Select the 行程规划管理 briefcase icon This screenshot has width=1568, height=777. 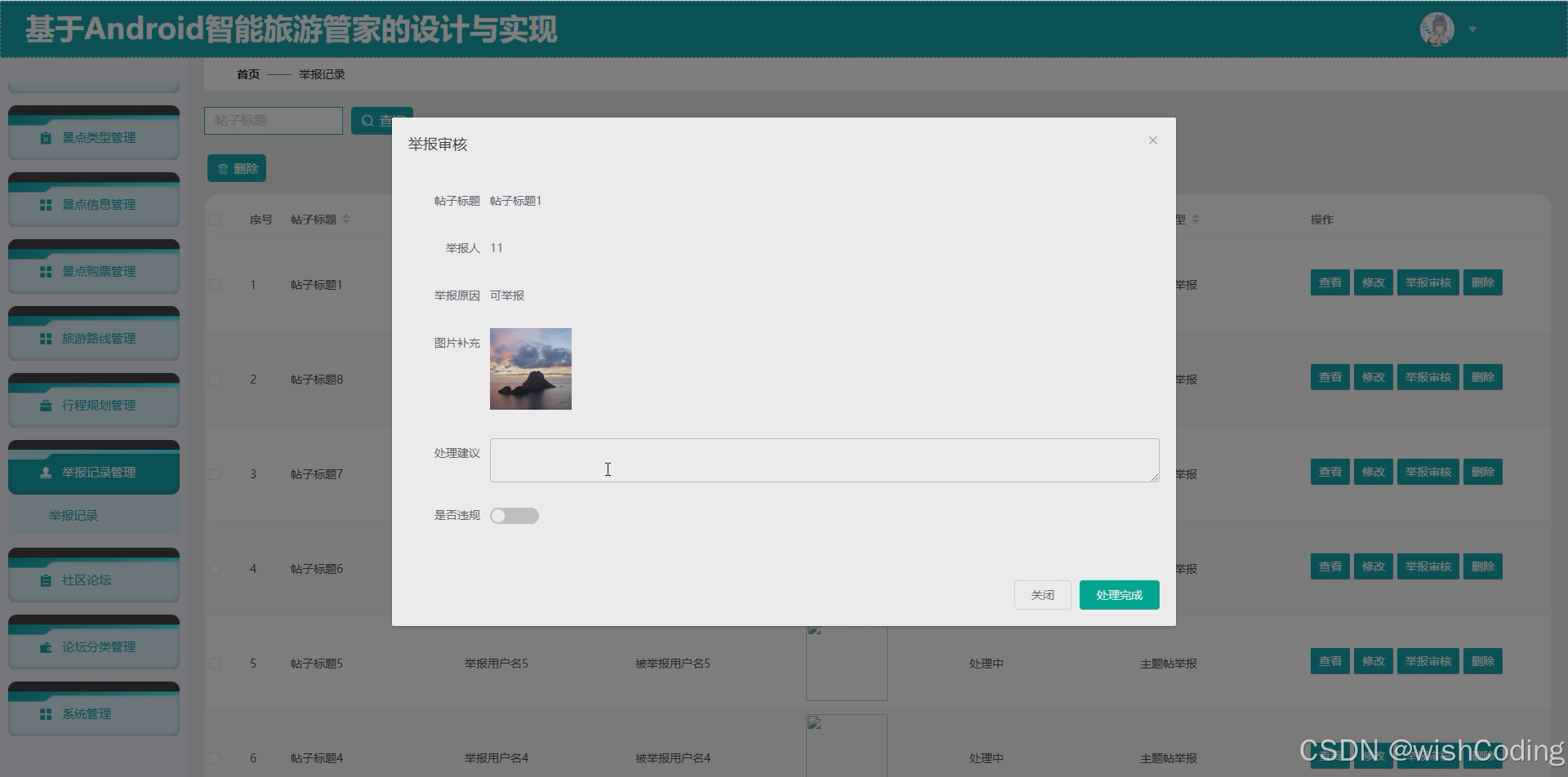click(x=45, y=405)
